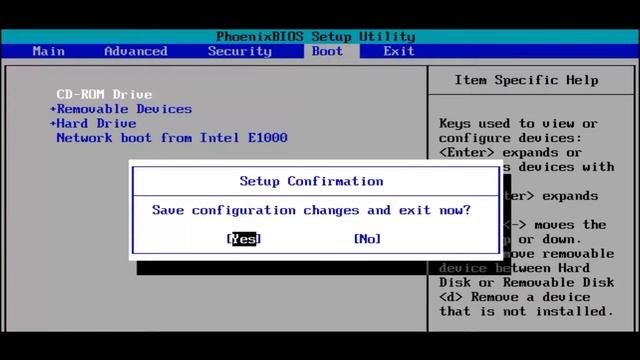This screenshot has width=640, height=360.
Task: Switch to the Advanced tab
Action: tap(136, 51)
